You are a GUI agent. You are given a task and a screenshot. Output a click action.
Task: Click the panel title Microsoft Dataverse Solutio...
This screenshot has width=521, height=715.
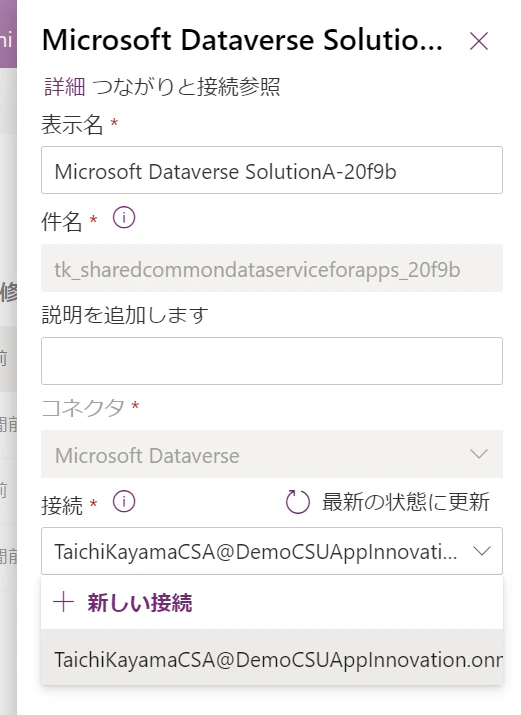click(x=242, y=40)
